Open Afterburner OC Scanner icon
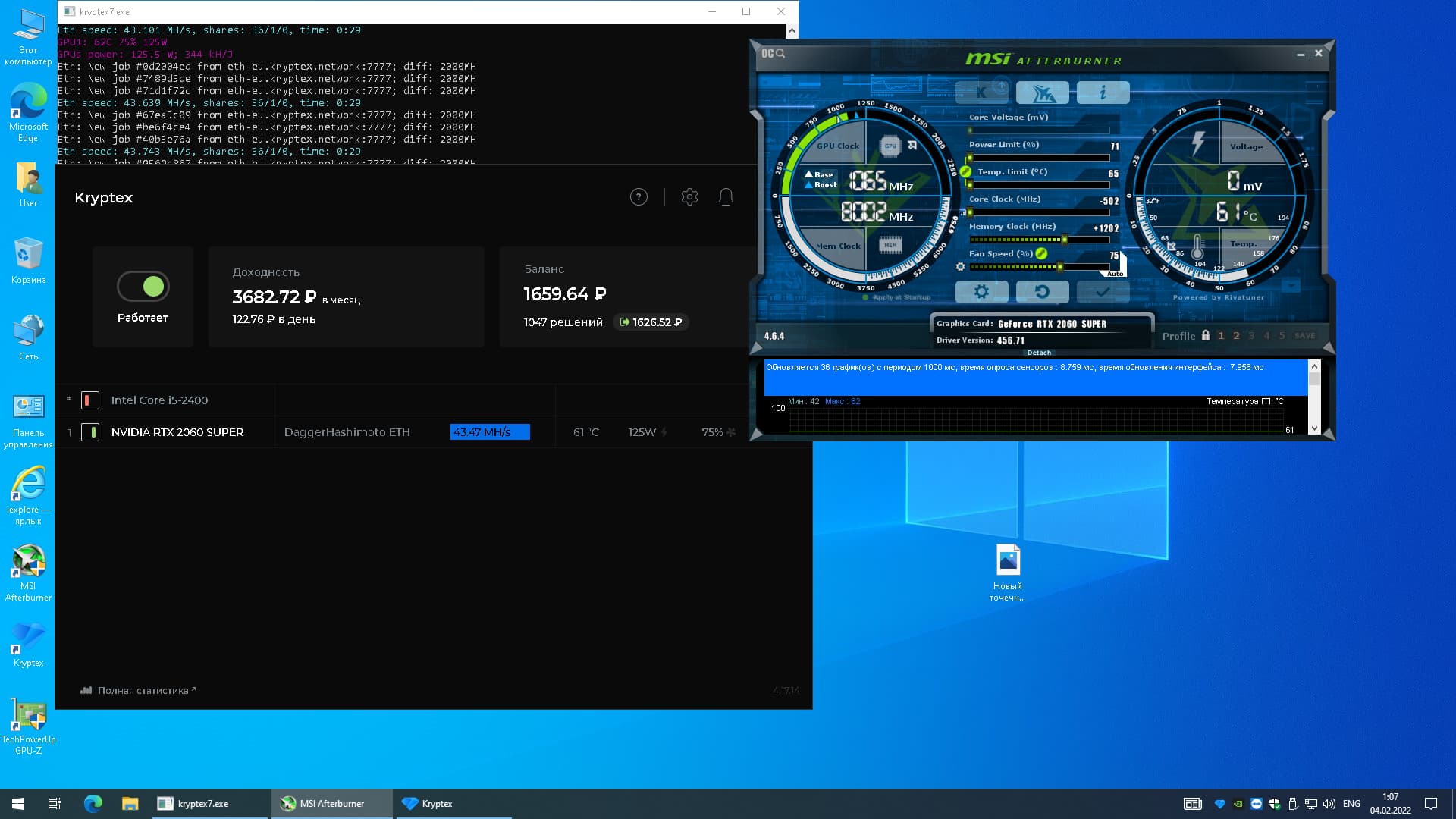1456x819 pixels. [773, 53]
